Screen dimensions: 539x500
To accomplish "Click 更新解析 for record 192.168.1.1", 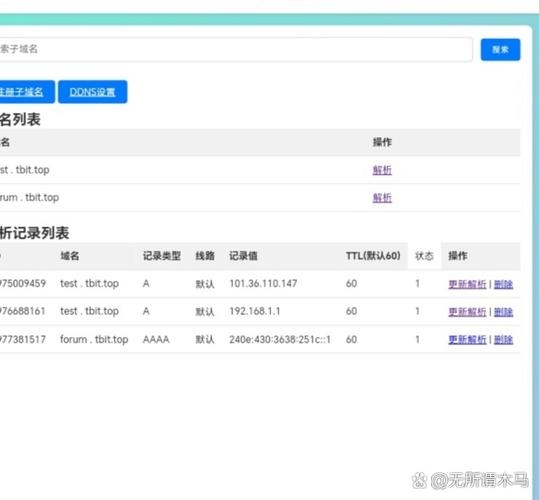I will click(x=467, y=312).
